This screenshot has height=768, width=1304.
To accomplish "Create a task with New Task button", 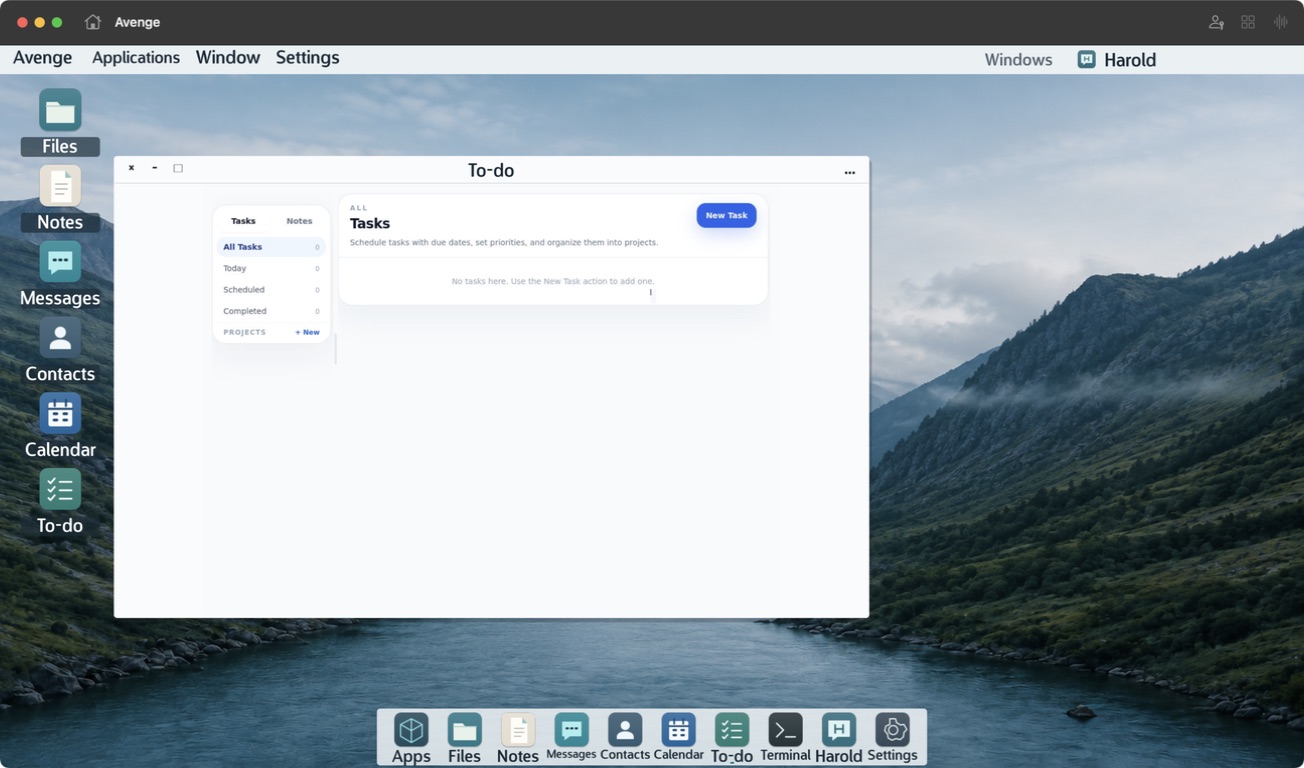I will pos(726,215).
